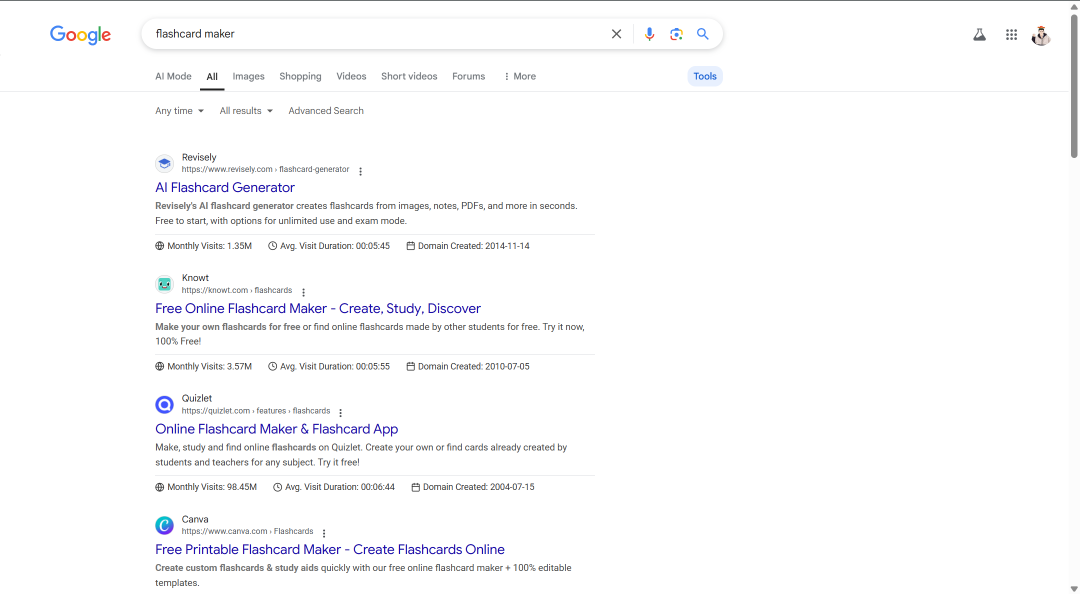Click the blue magnifier search icon
This screenshot has height=594, width=1080.
pos(703,34)
